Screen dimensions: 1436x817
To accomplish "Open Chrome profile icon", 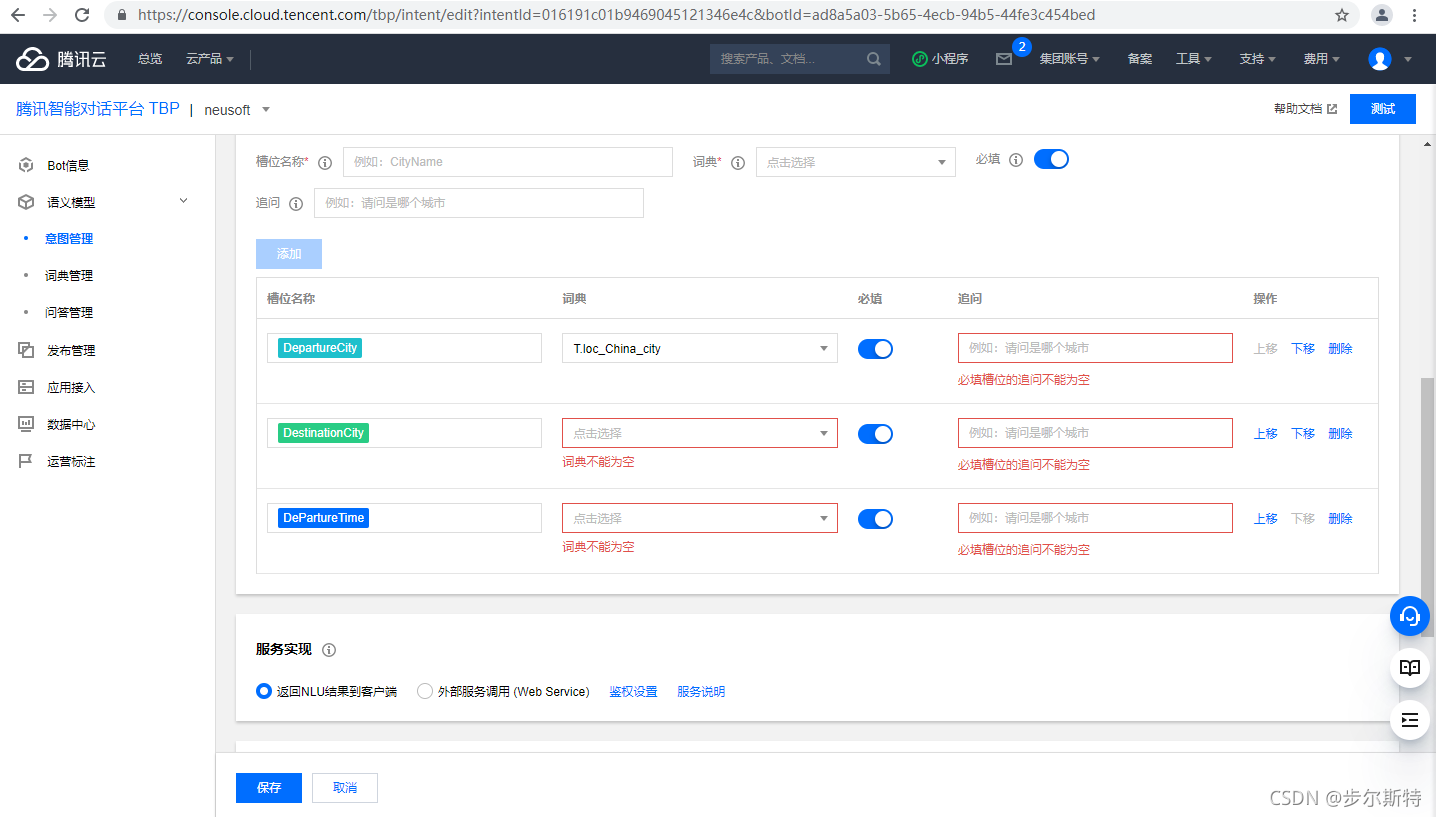I will [x=1382, y=15].
